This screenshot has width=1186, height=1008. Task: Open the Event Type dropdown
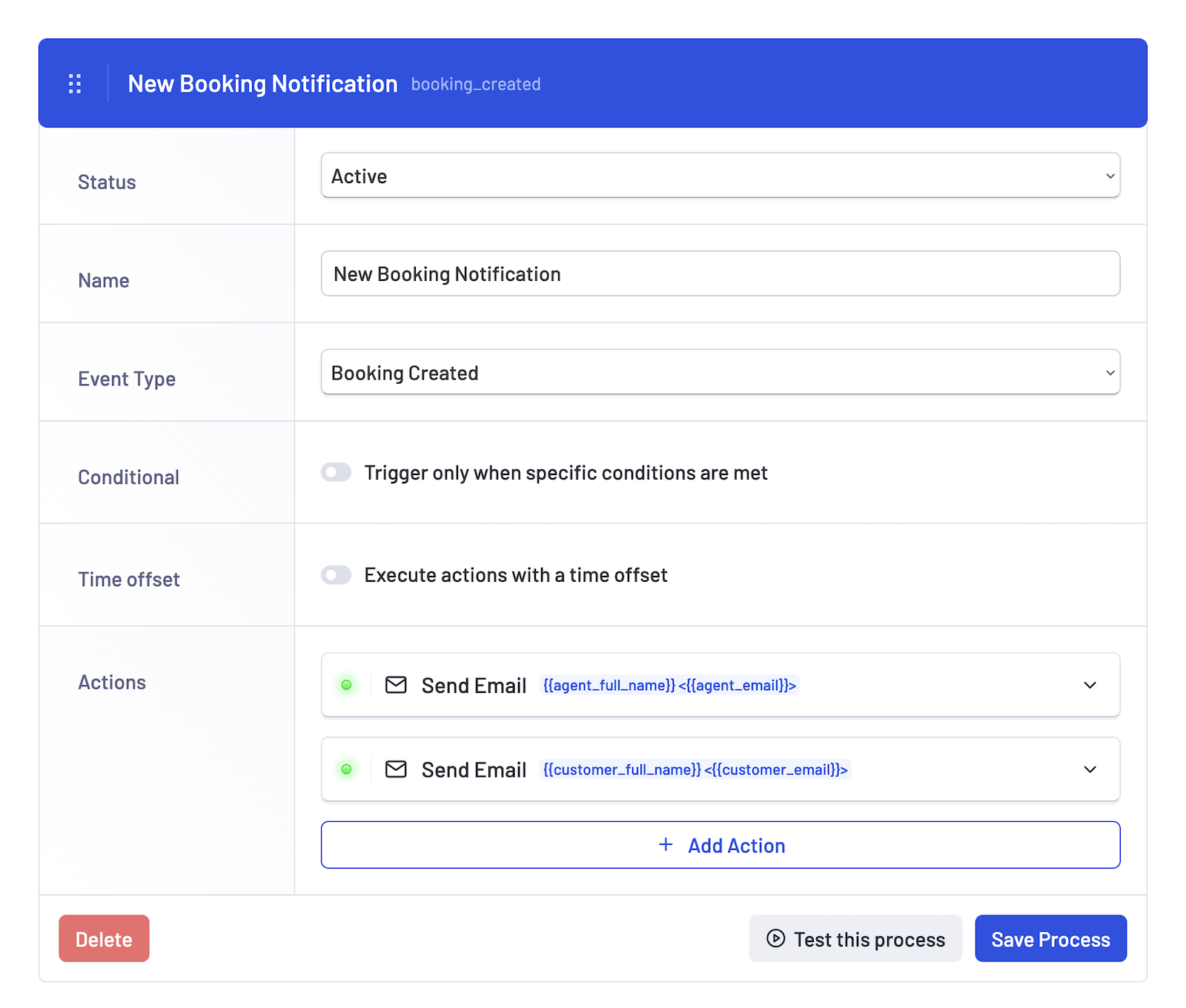pyautogui.click(x=720, y=372)
